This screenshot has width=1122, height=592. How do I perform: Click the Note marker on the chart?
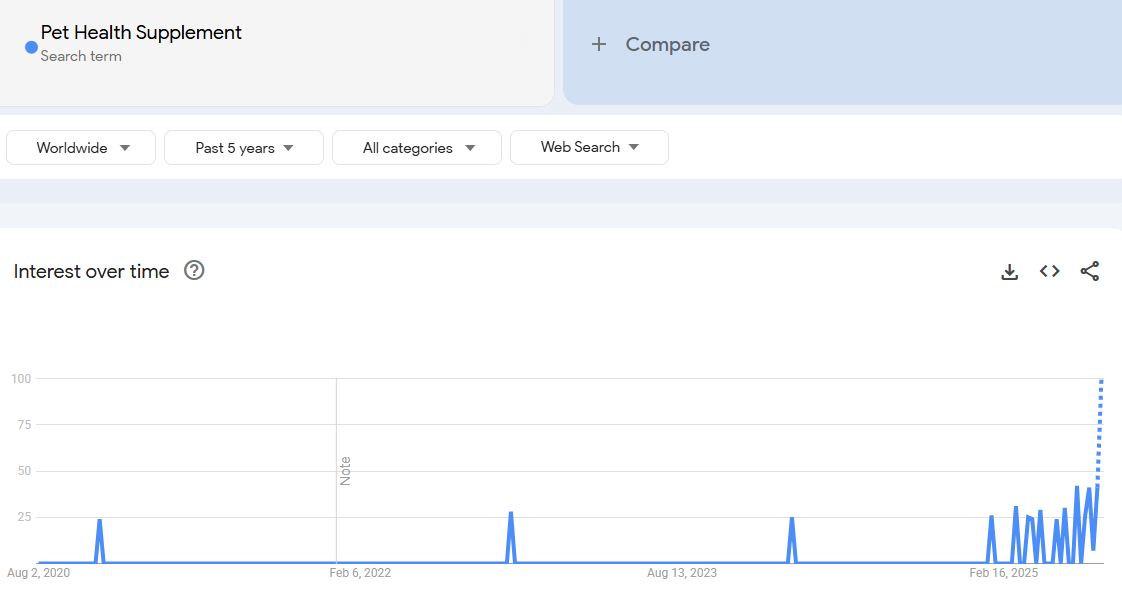click(345, 470)
